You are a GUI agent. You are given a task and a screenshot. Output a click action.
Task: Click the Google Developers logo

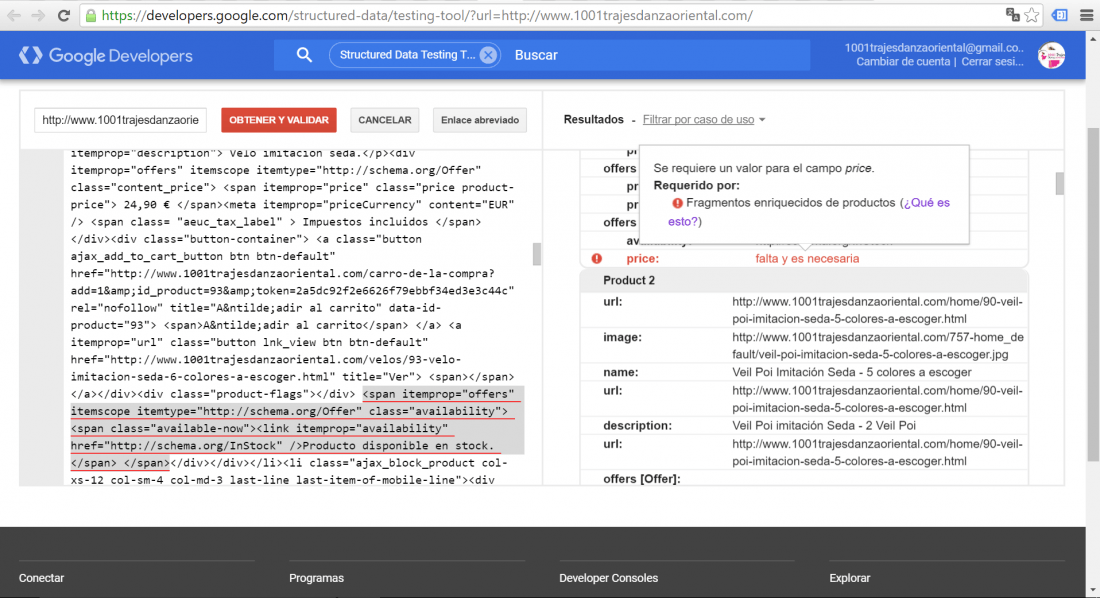coord(30,55)
